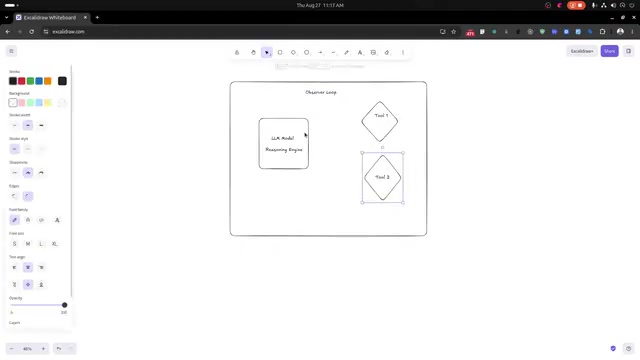Image resolution: width=640 pixels, height=360 pixels.
Task: Set sloppiness to architect
Action: (x=14, y=173)
